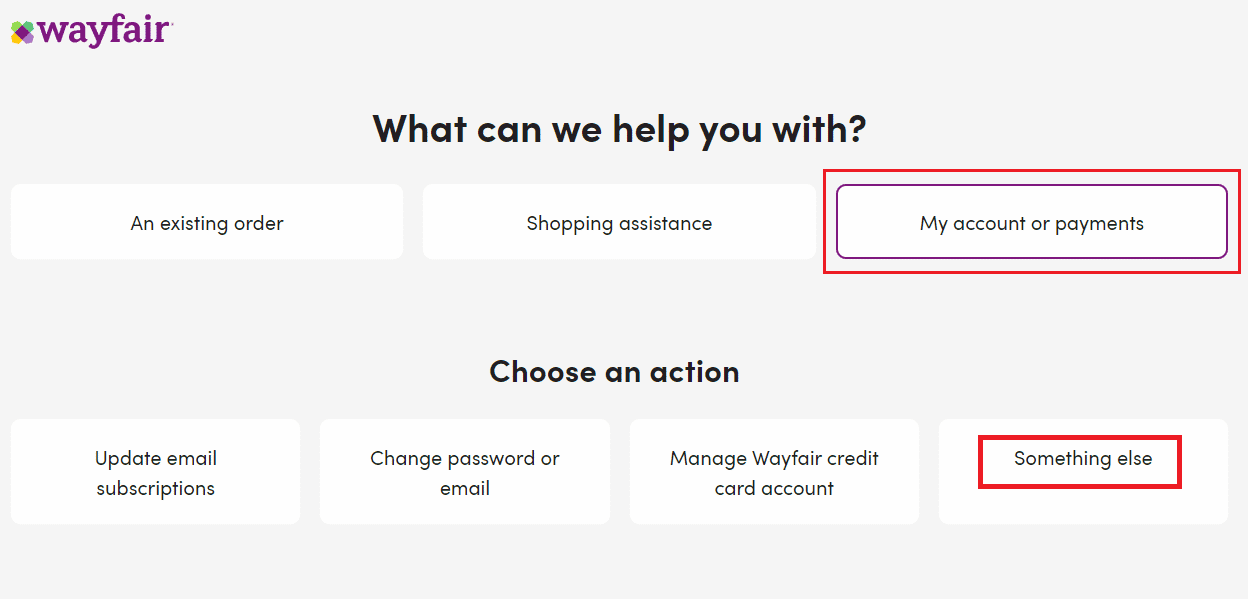Open 'Manage Wayfair credit card account'

pos(774,472)
